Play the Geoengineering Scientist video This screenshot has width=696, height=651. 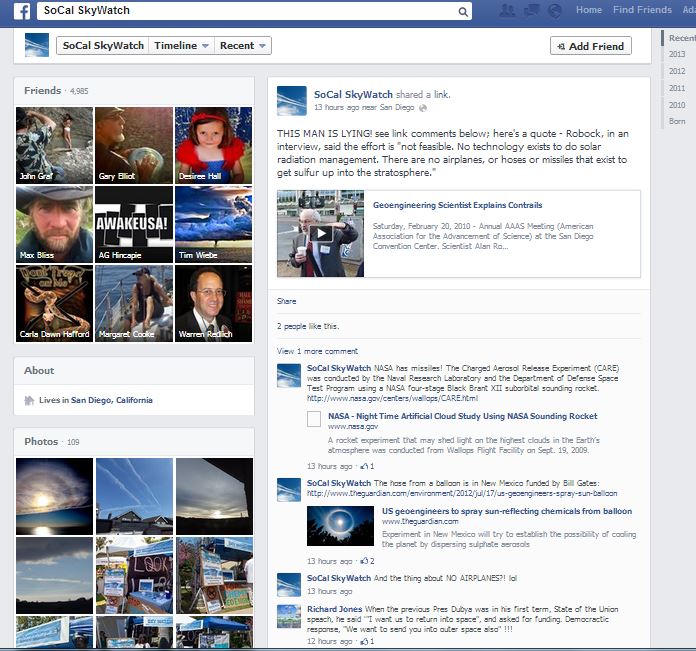320,234
